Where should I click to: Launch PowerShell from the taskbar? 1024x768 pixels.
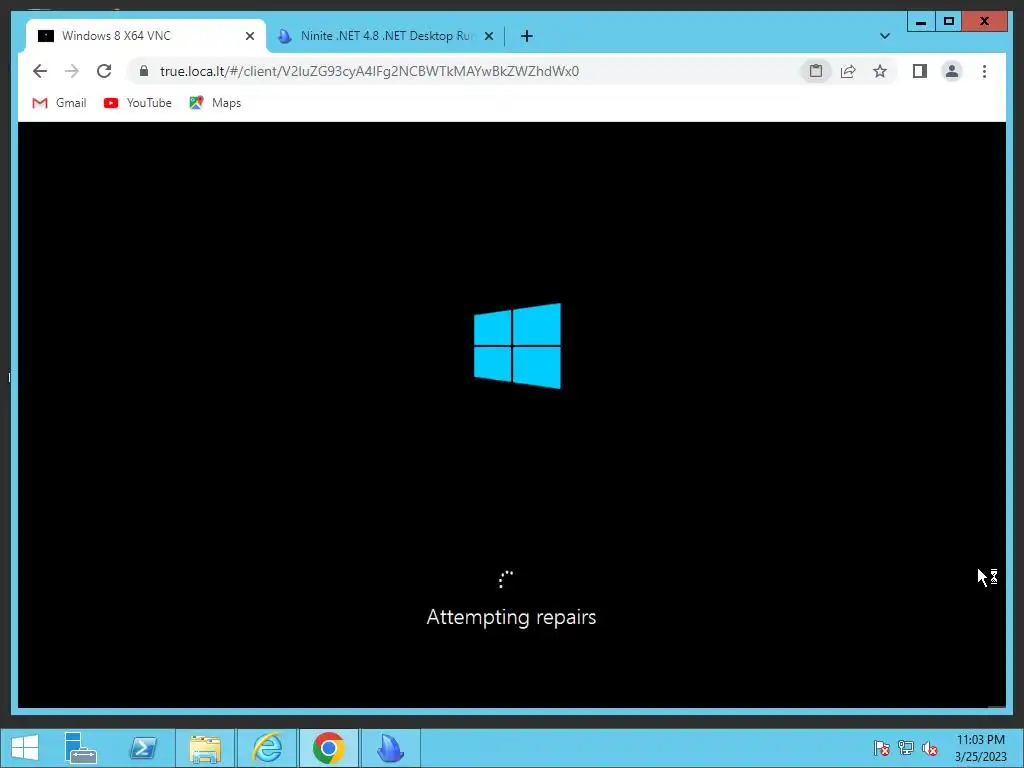143,748
